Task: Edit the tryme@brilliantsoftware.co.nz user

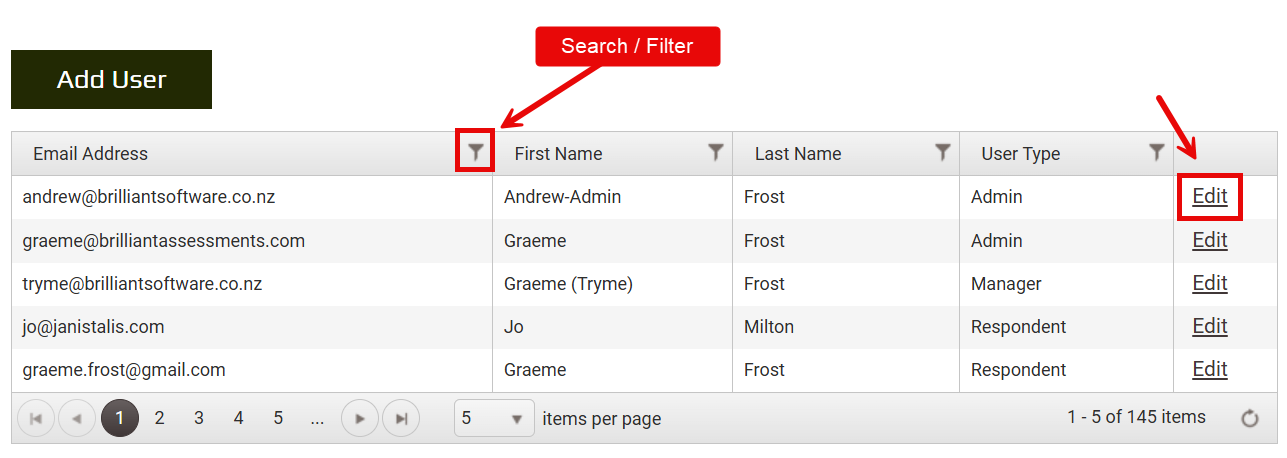Action: 1209,284
